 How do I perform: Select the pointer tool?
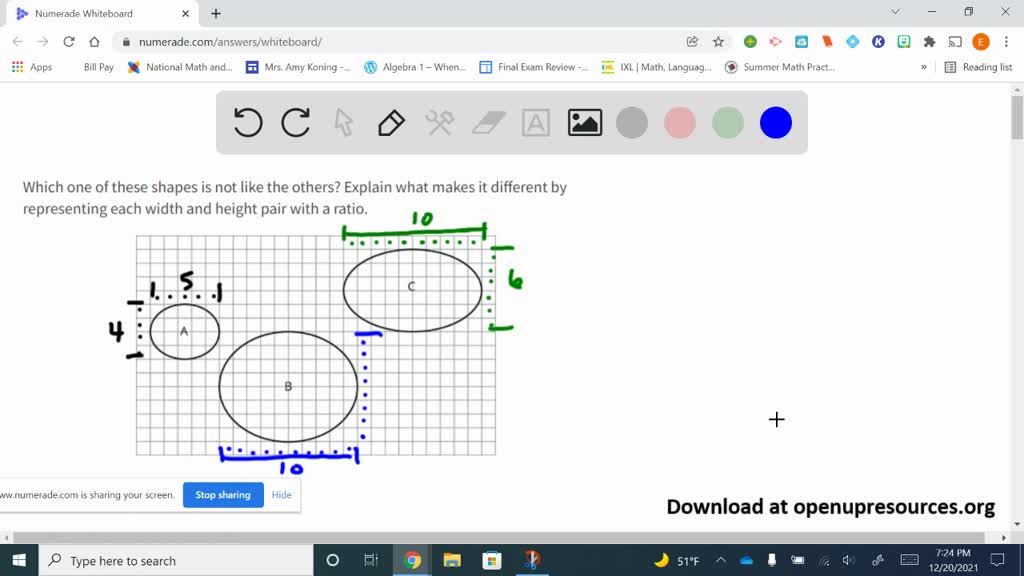pos(343,122)
